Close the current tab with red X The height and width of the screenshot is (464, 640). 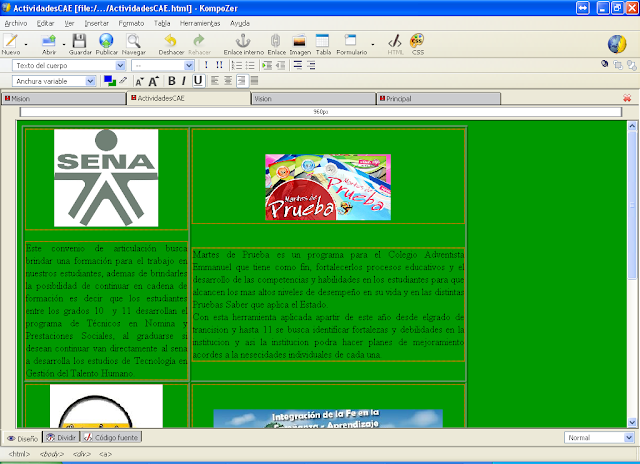627,98
